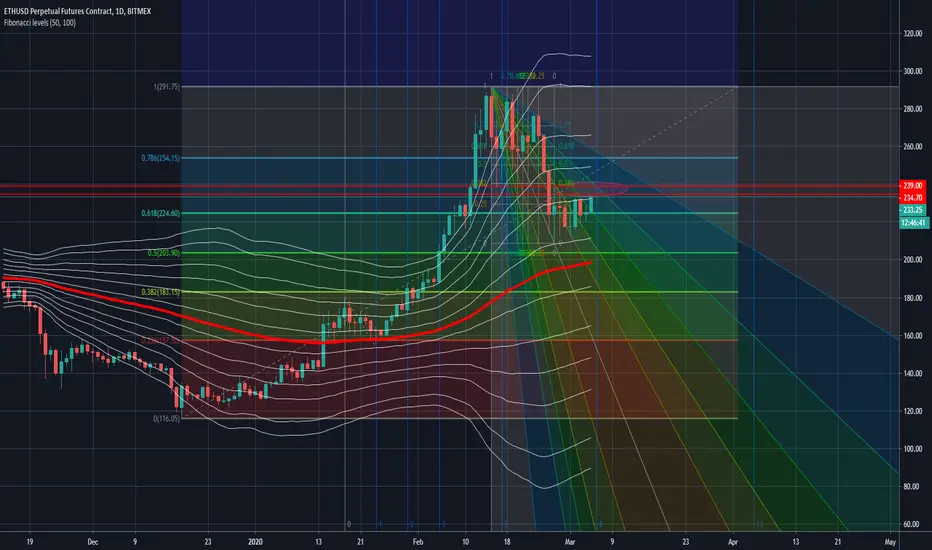Click the red 234.70 price tag
Viewport: 932px width, 550px height.
(x=912, y=197)
